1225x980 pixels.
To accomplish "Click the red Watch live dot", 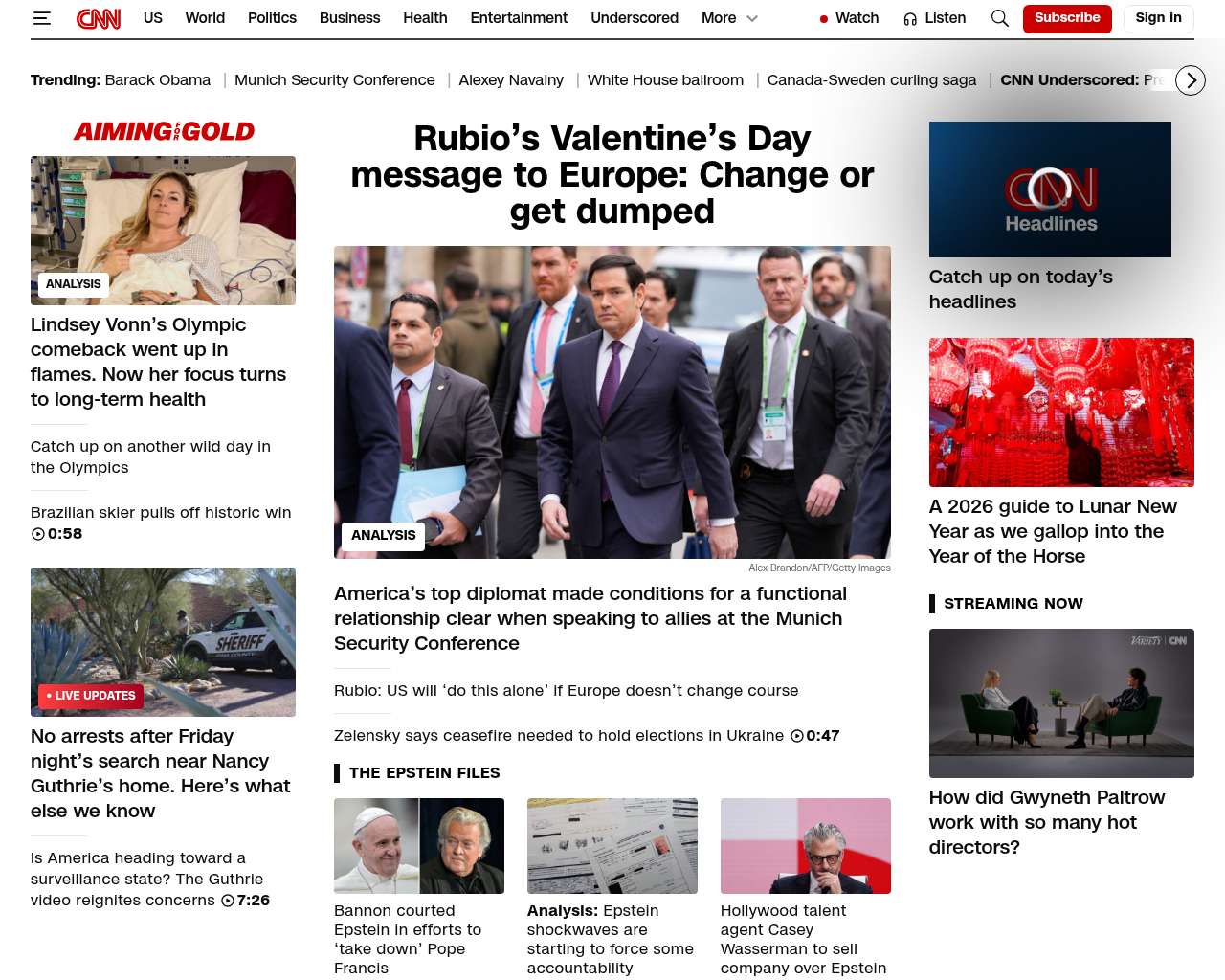I will (x=824, y=19).
